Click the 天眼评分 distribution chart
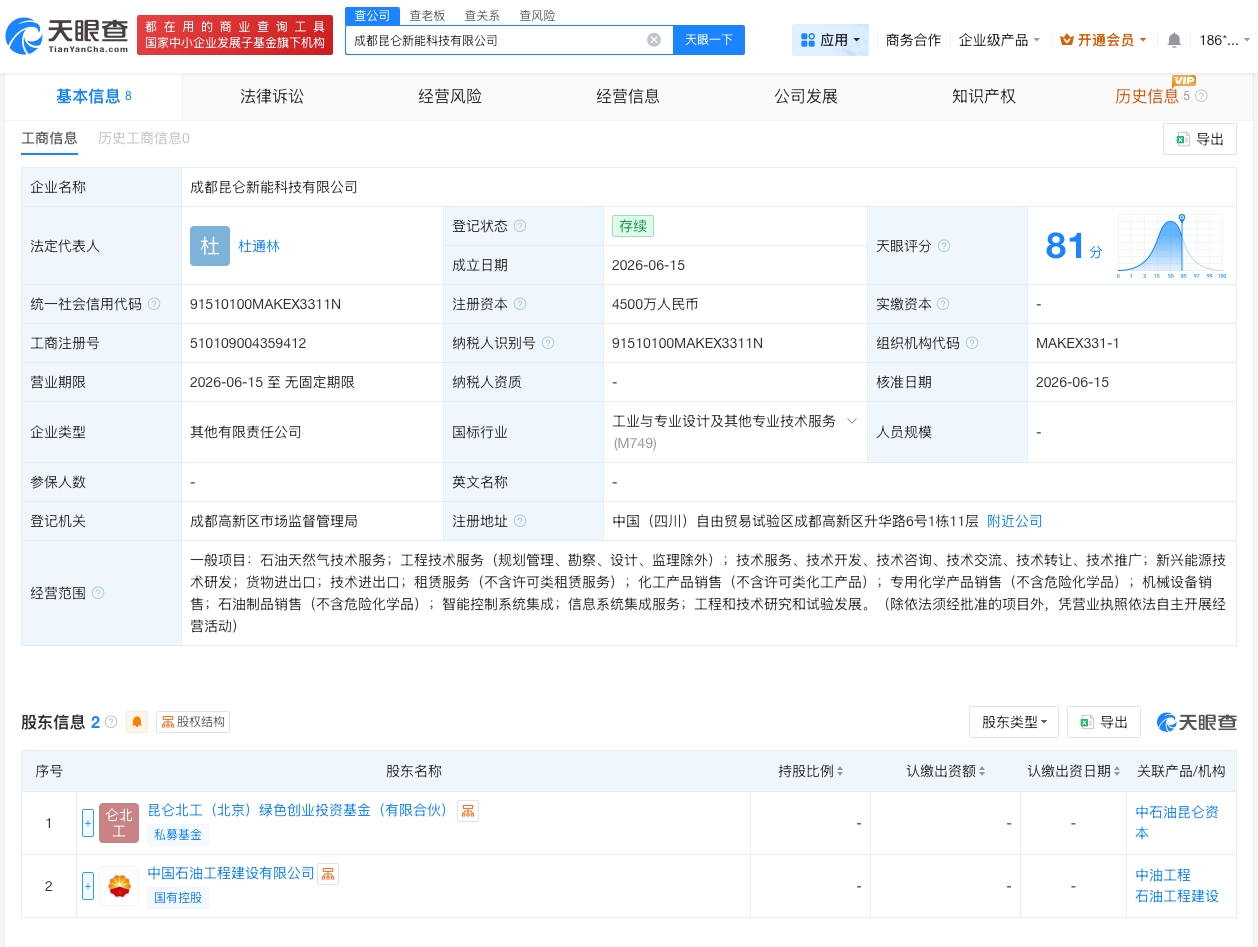1258x947 pixels. click(1172, 245)
